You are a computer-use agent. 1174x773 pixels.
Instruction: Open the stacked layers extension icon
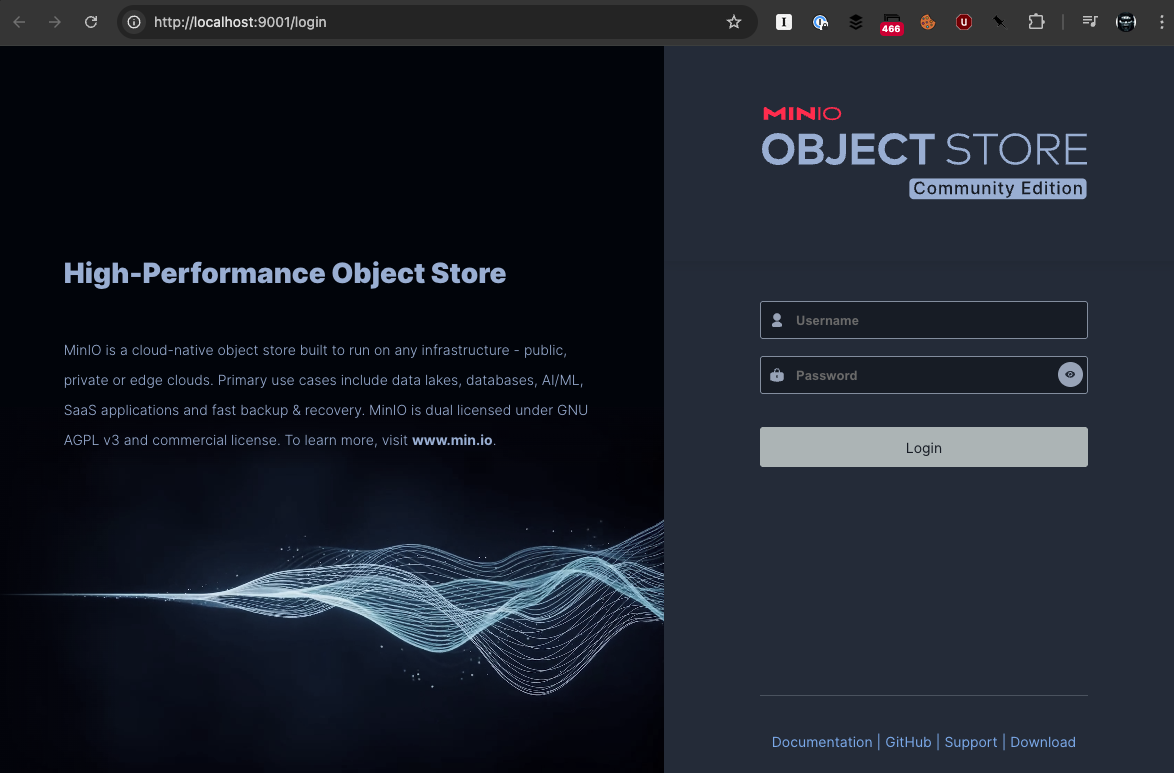856,22
